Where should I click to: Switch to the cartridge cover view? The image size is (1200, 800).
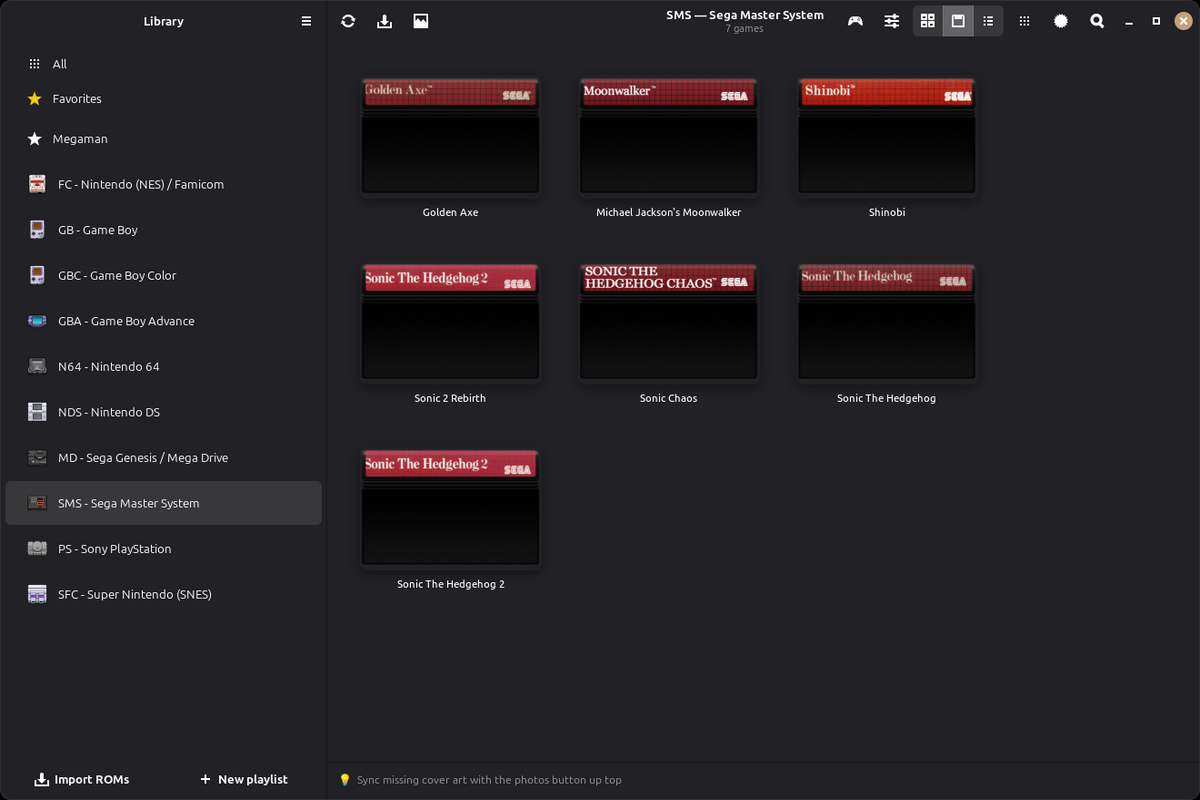958,21
